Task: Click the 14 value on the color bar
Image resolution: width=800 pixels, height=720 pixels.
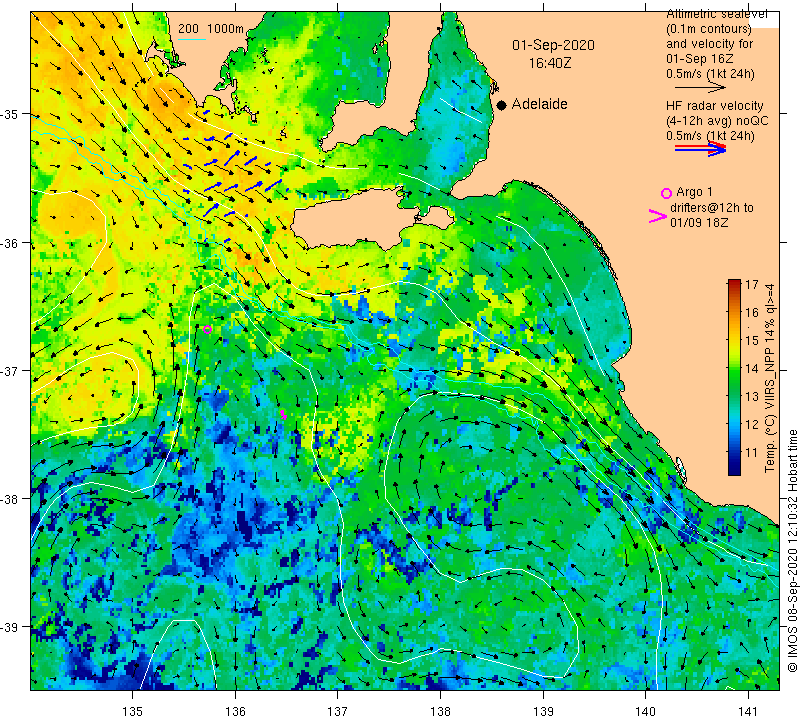Action: pos(752,368)
